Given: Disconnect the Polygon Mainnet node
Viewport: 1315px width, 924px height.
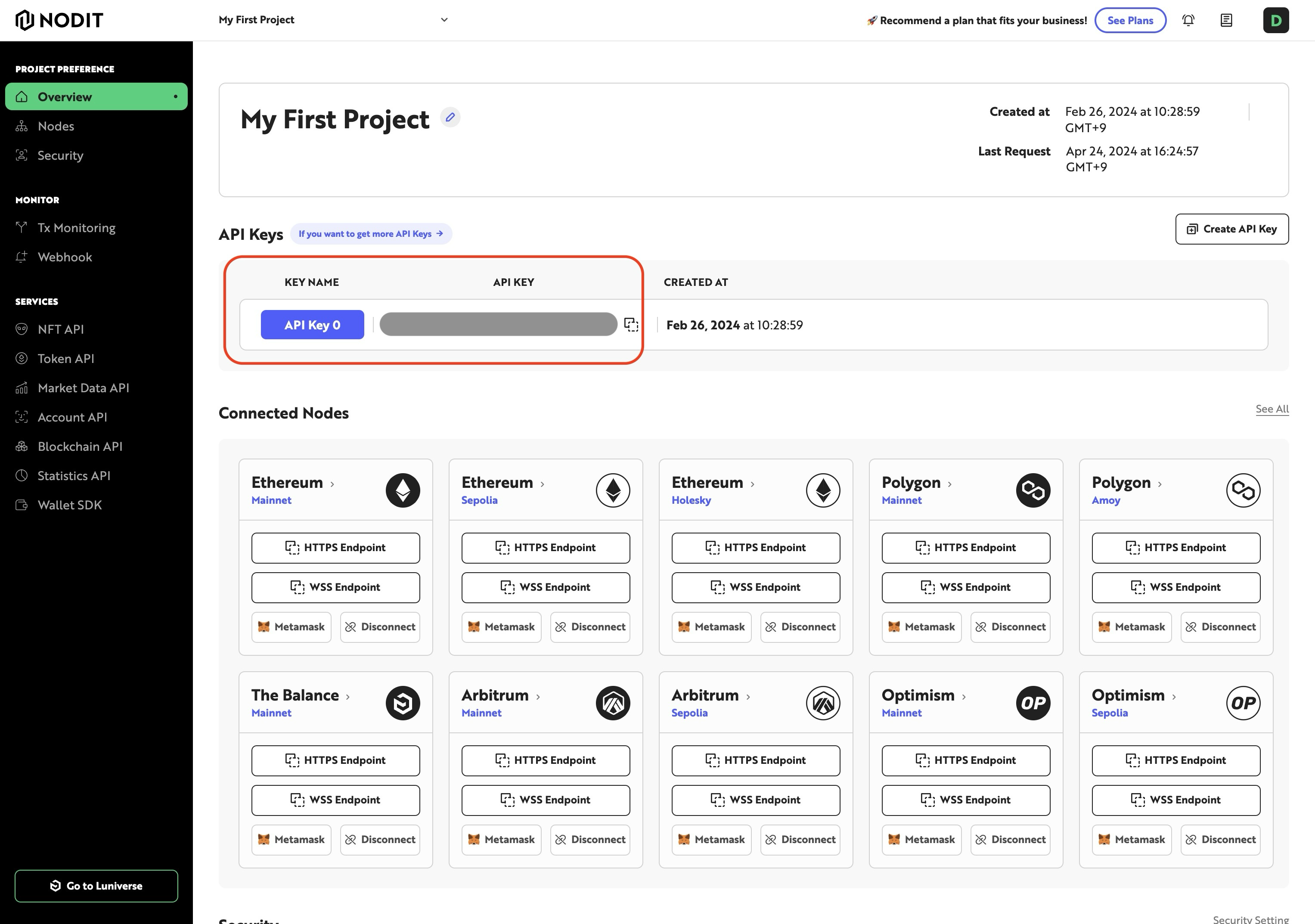Looking at the screenshot, I should [1010, 627].
